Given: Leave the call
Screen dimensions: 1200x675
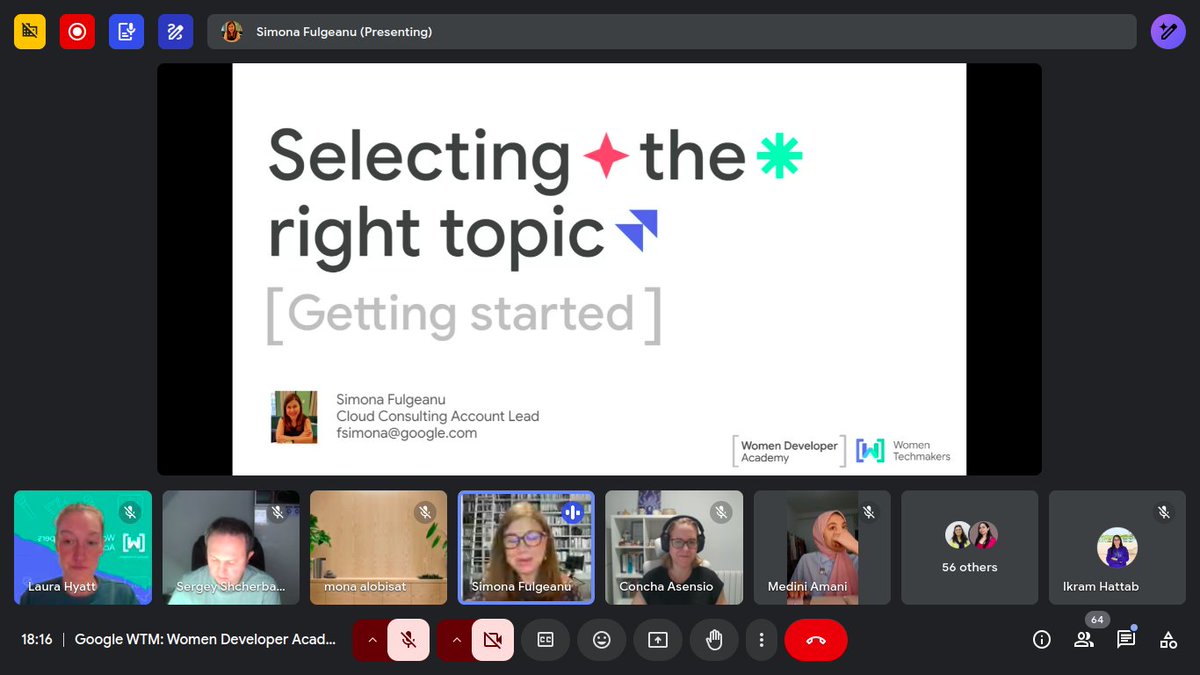Looking at the screenshot, I should (815, 639).
